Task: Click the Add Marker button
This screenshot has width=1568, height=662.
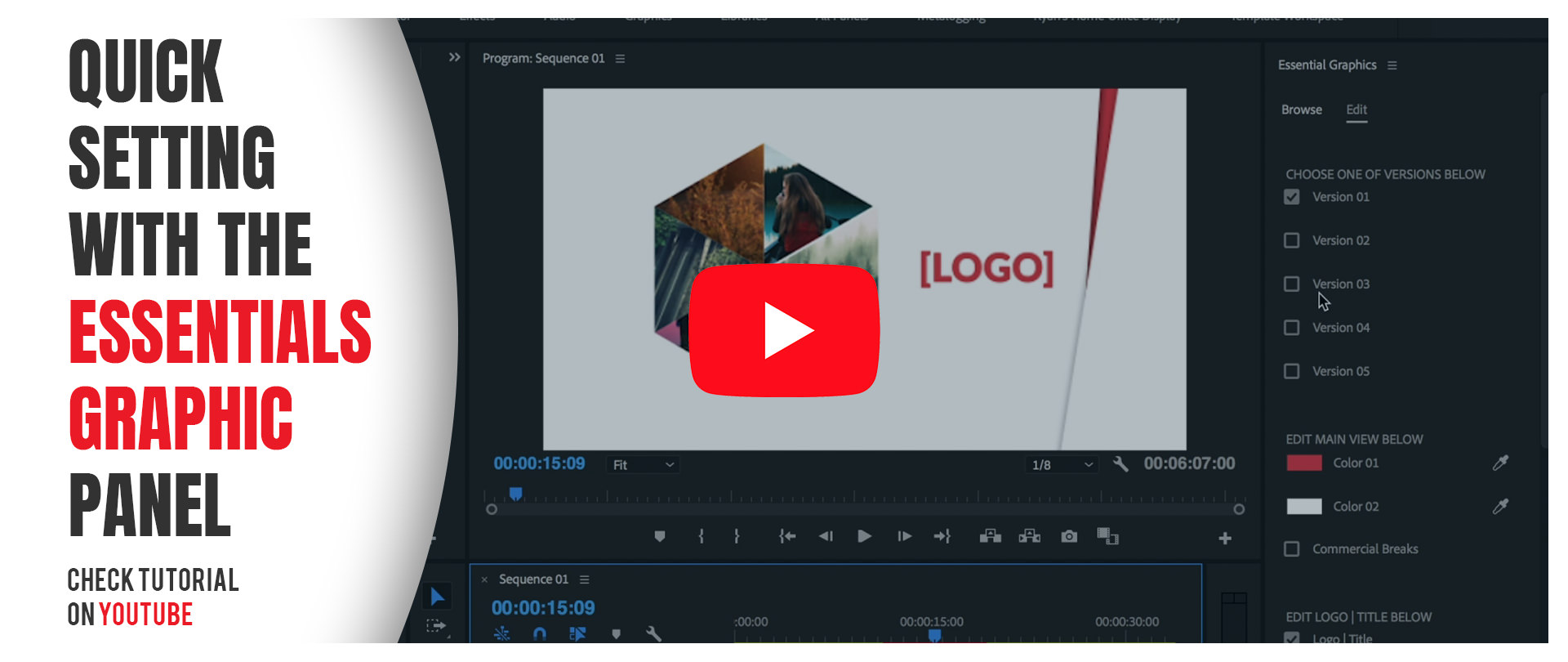Action: tap(660, 536)
